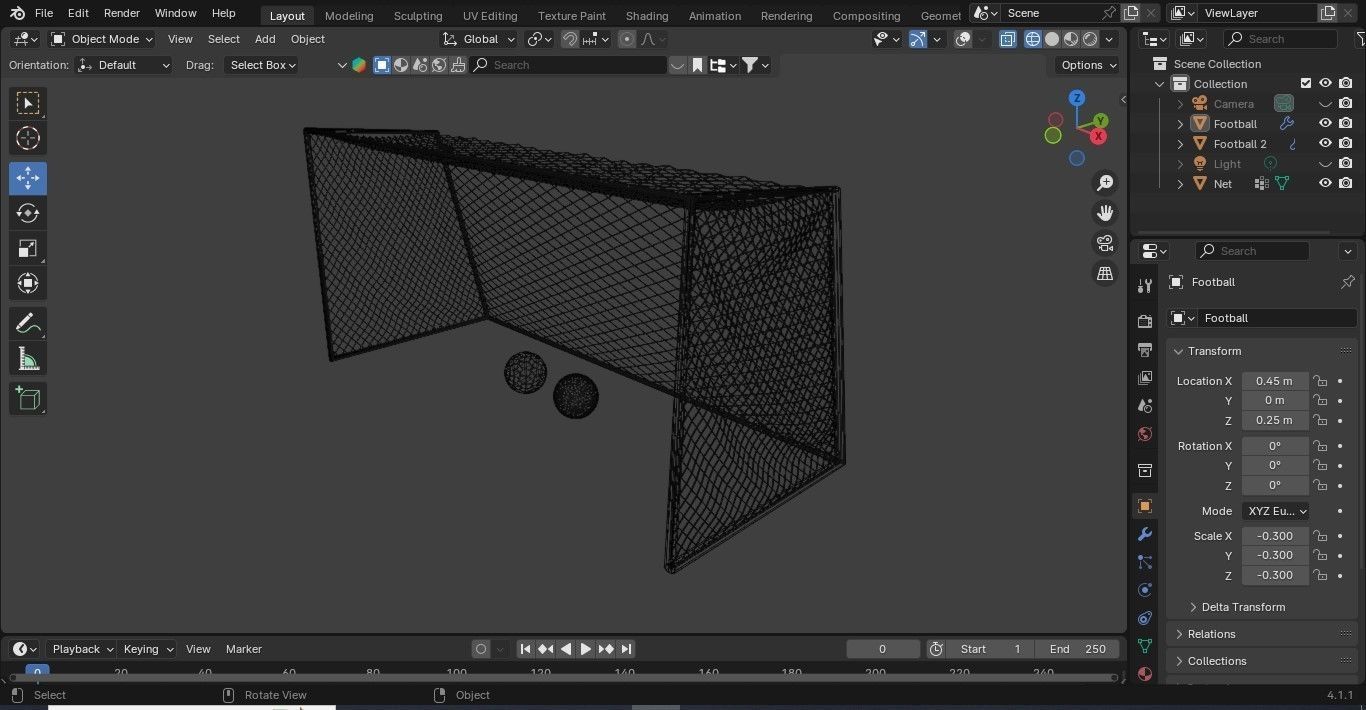Open the Modifiers properties tab
This screenshot has height=710, width=1366.
(x=1145, y=534)
